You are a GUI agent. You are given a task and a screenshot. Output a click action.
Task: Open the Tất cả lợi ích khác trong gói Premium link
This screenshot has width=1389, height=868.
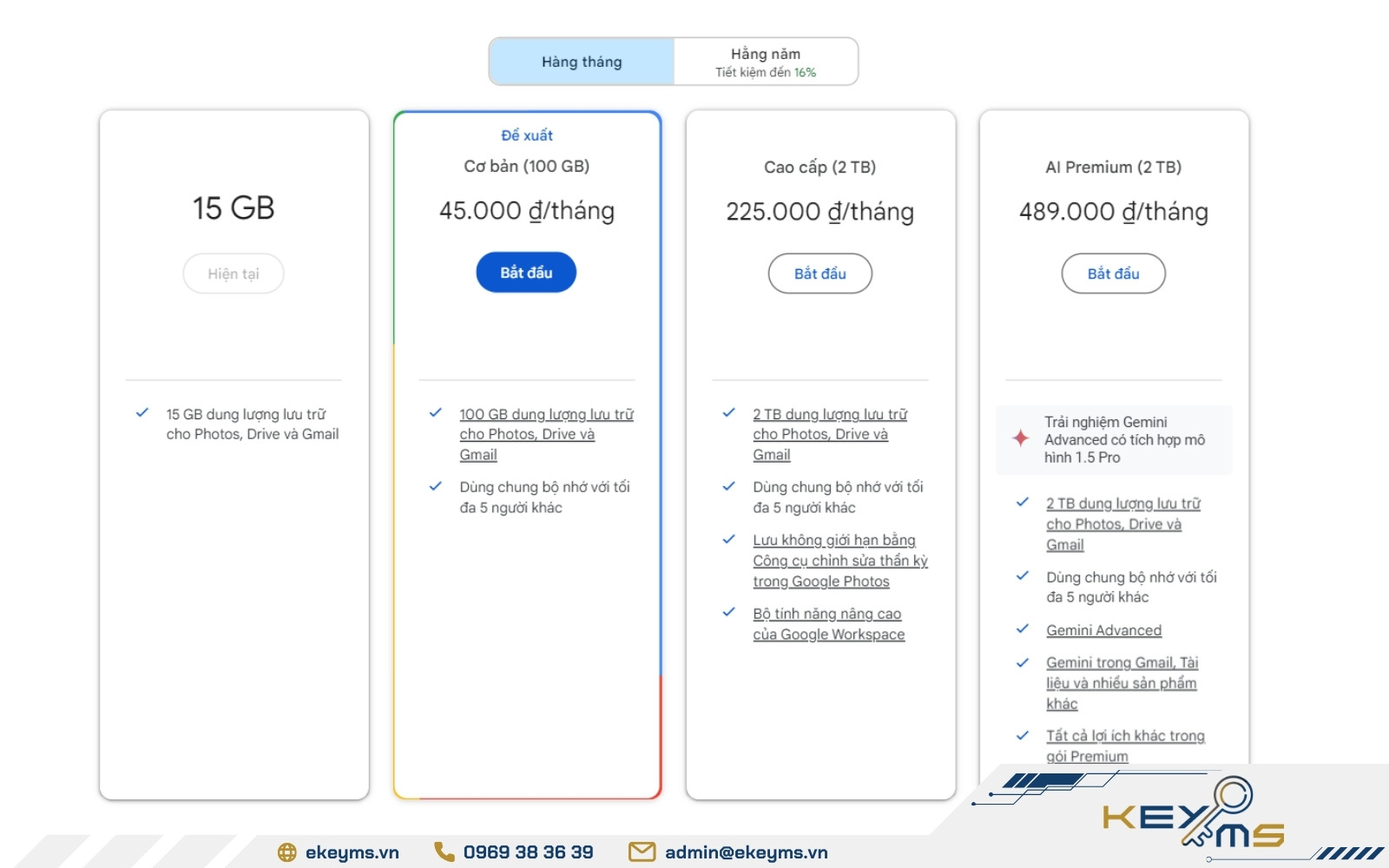point(1125,746)
